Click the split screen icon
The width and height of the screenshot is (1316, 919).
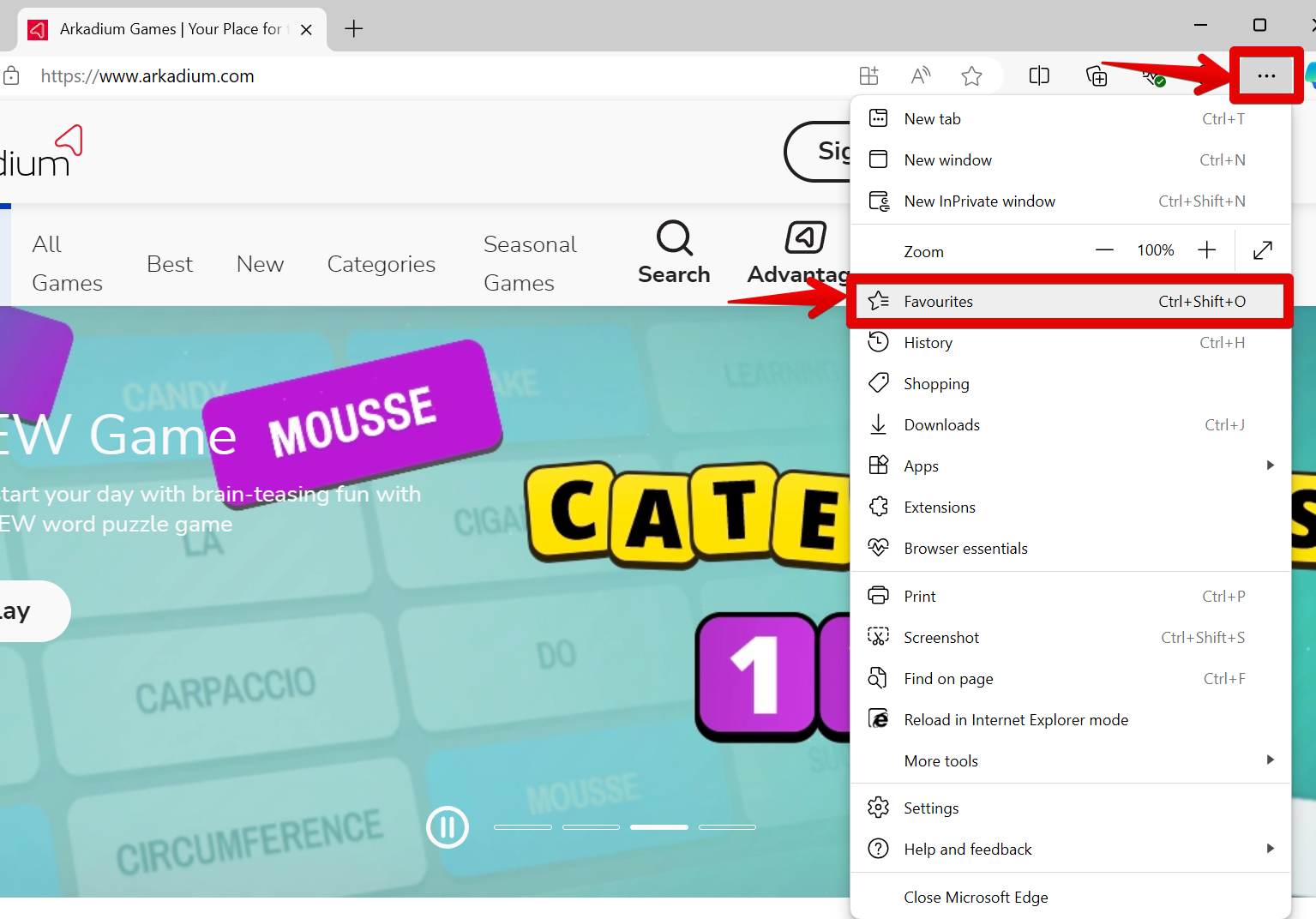point(1039,76)
